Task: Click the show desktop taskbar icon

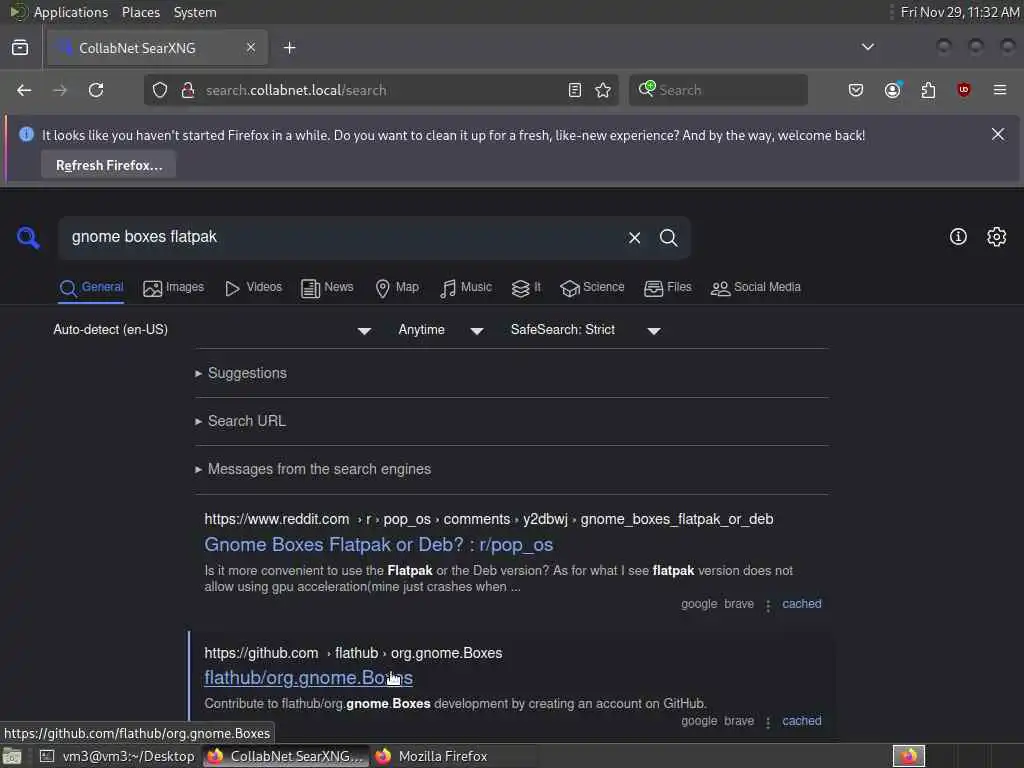Action: pyautogui.click(x=12, y=756)
